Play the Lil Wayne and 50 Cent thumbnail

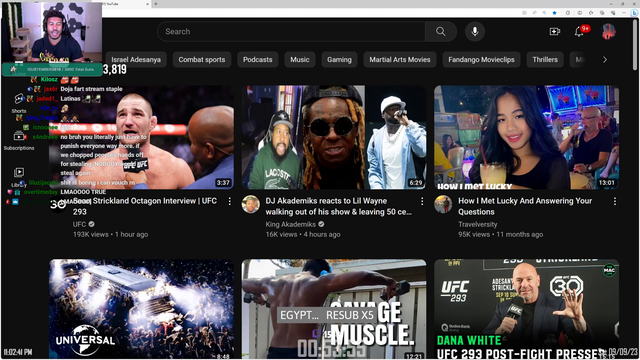coord(334,137)
